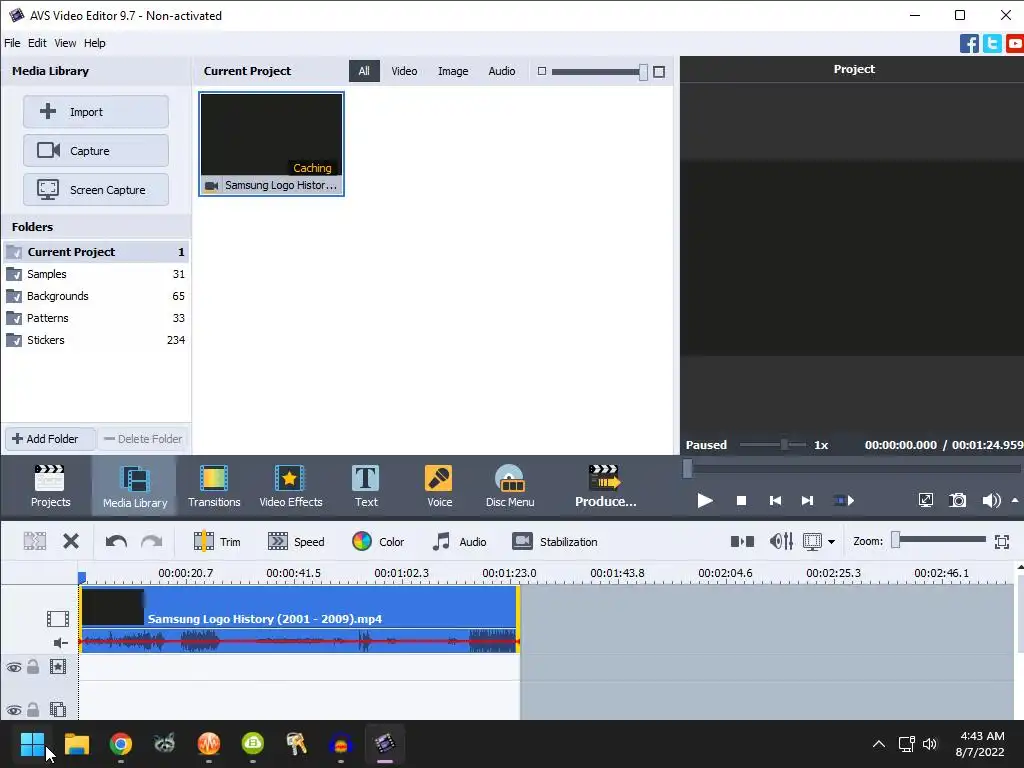This screenshot has height=768, width=1024.
Task: Select the Samsung Logo History media thumbnail
Action: pyautogui.click(x=272, y=144)
